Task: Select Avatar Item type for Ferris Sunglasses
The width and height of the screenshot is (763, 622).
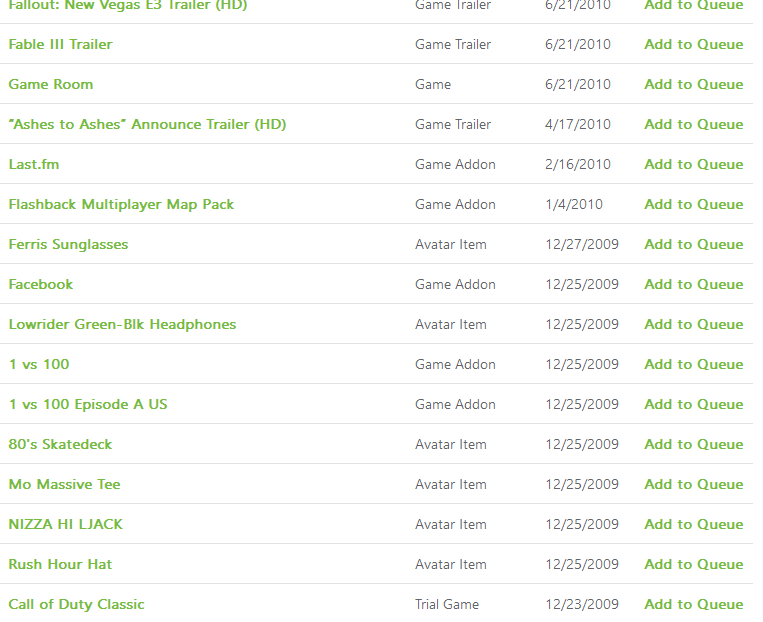Action: [451, 244]
